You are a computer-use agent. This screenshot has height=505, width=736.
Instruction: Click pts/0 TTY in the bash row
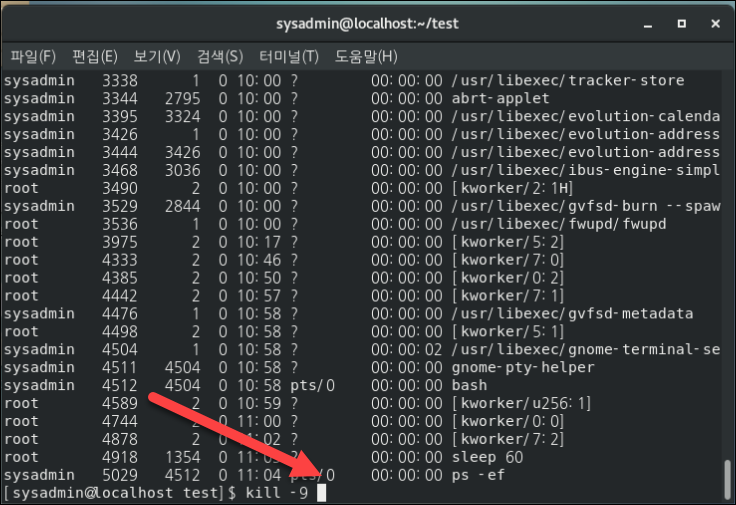[x=312, y=385]
